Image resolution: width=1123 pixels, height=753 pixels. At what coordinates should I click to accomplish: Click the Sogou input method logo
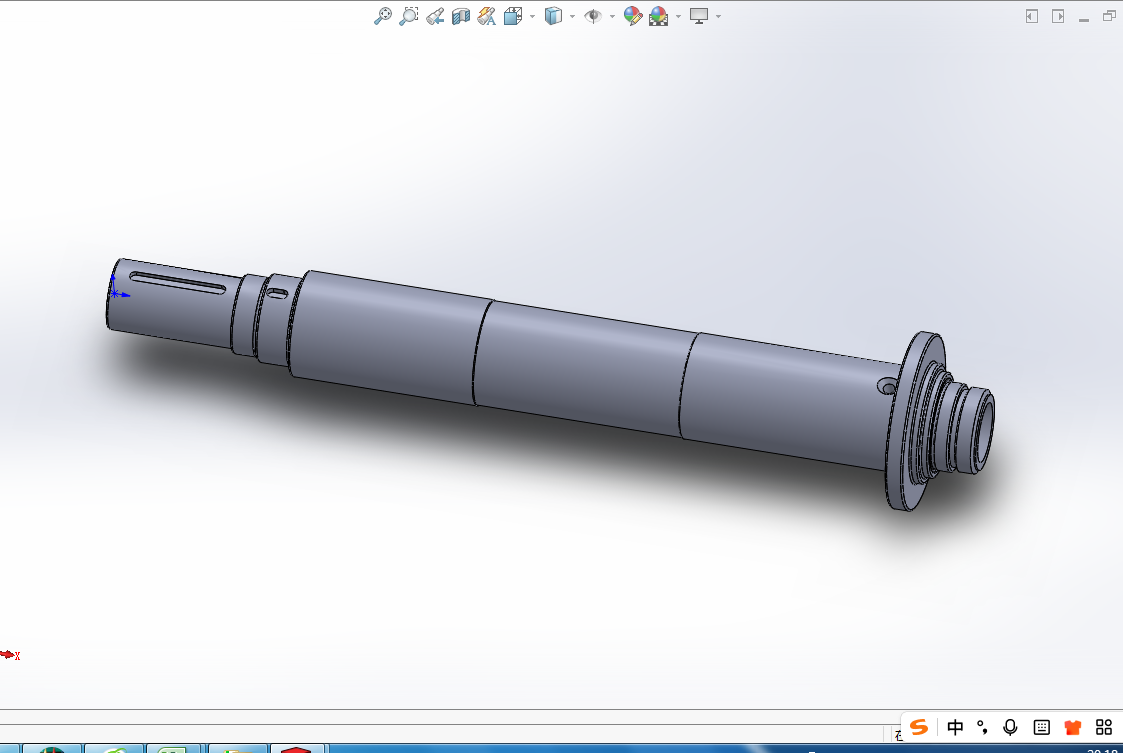click(x=919, y=727)
